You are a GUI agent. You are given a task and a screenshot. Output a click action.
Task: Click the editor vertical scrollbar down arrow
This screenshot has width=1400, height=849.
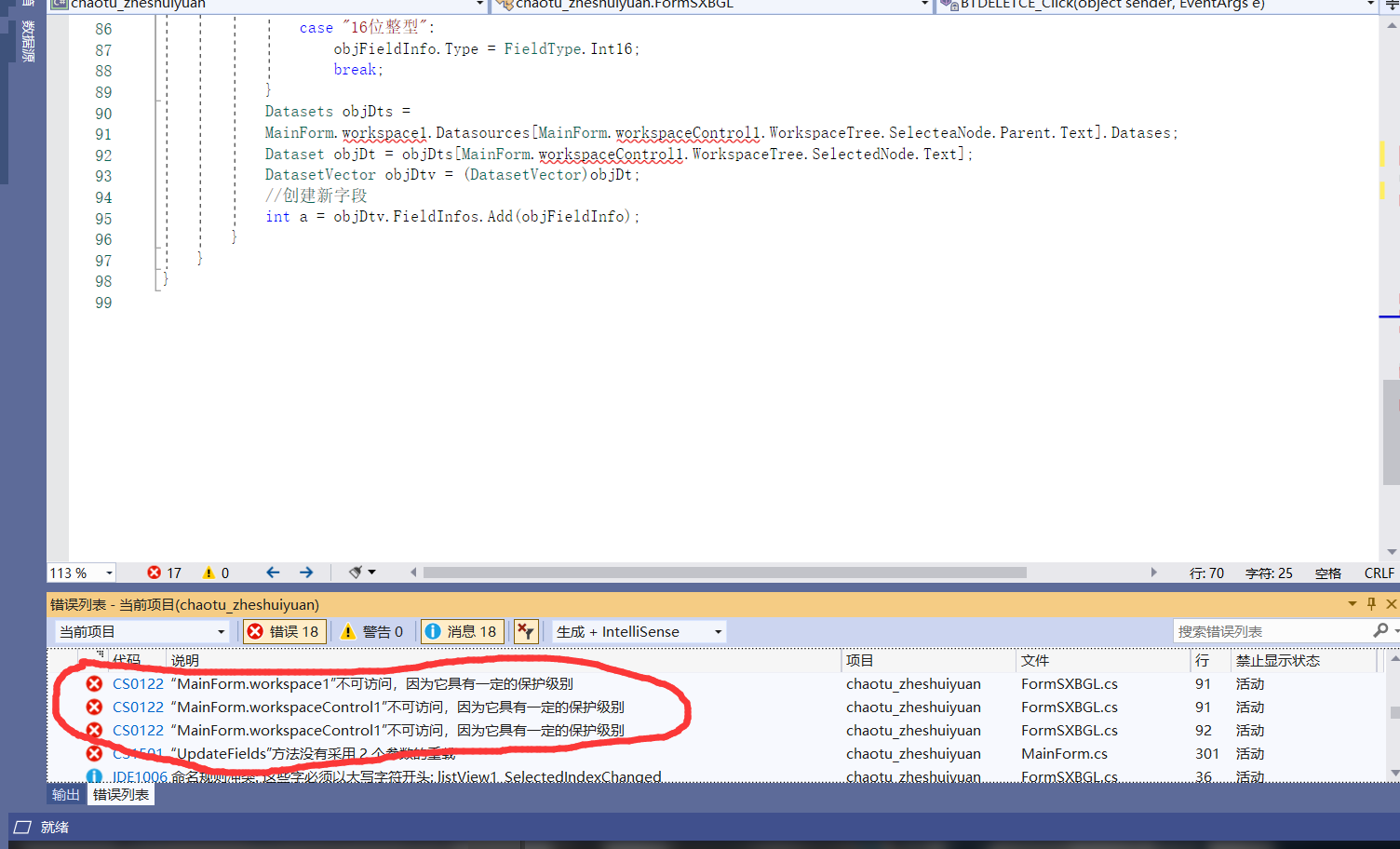pos(1392,552)
